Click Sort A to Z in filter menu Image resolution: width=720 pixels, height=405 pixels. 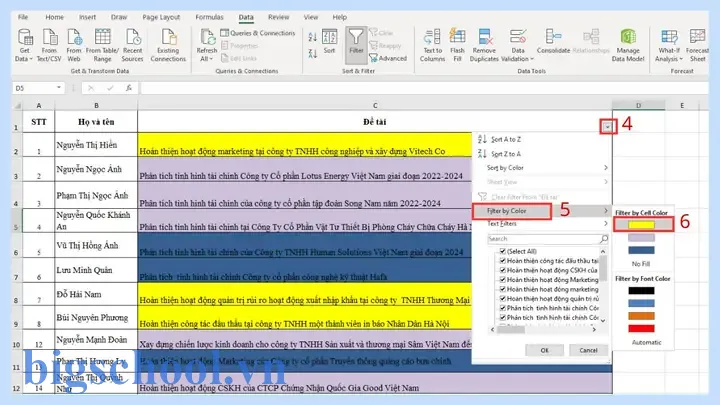[x=506, y=139]
